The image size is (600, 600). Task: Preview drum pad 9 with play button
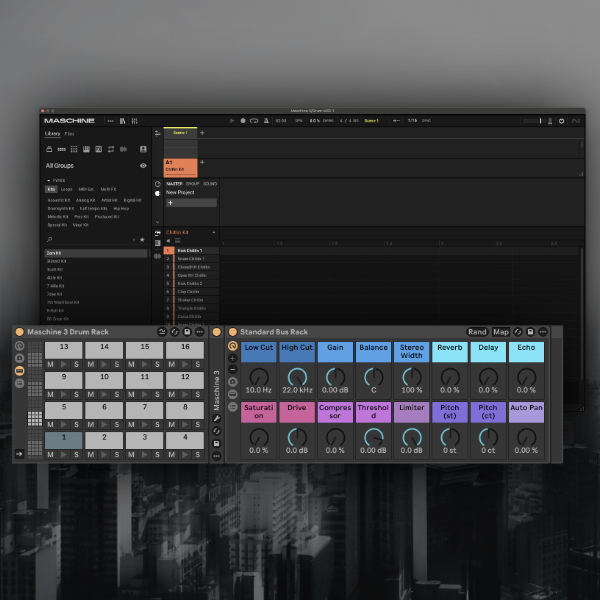(64, 395)
